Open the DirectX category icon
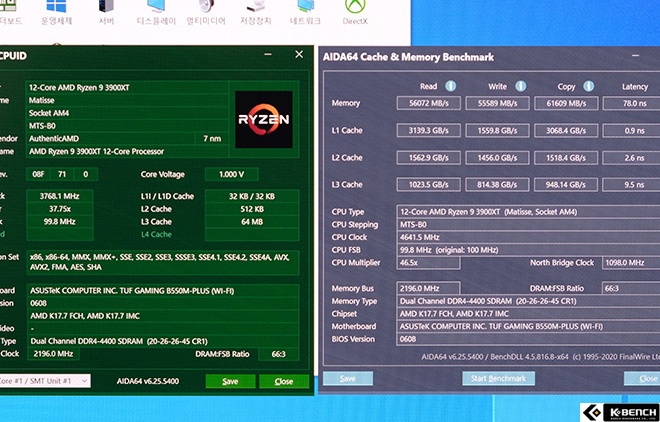The image size is (660, 422). point(355,13)
